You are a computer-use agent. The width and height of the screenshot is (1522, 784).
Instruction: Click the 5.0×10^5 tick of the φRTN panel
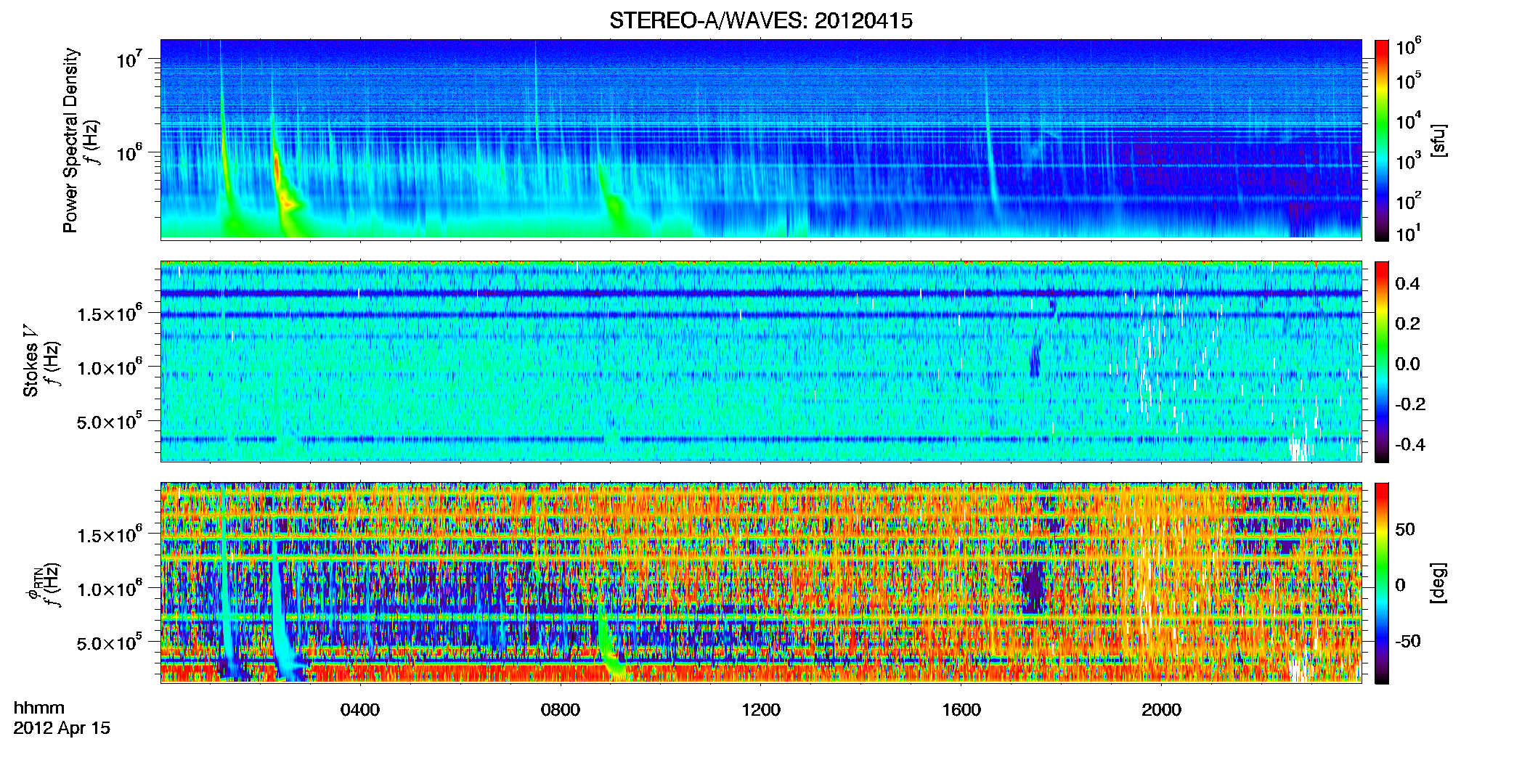(x=109, y=643)
